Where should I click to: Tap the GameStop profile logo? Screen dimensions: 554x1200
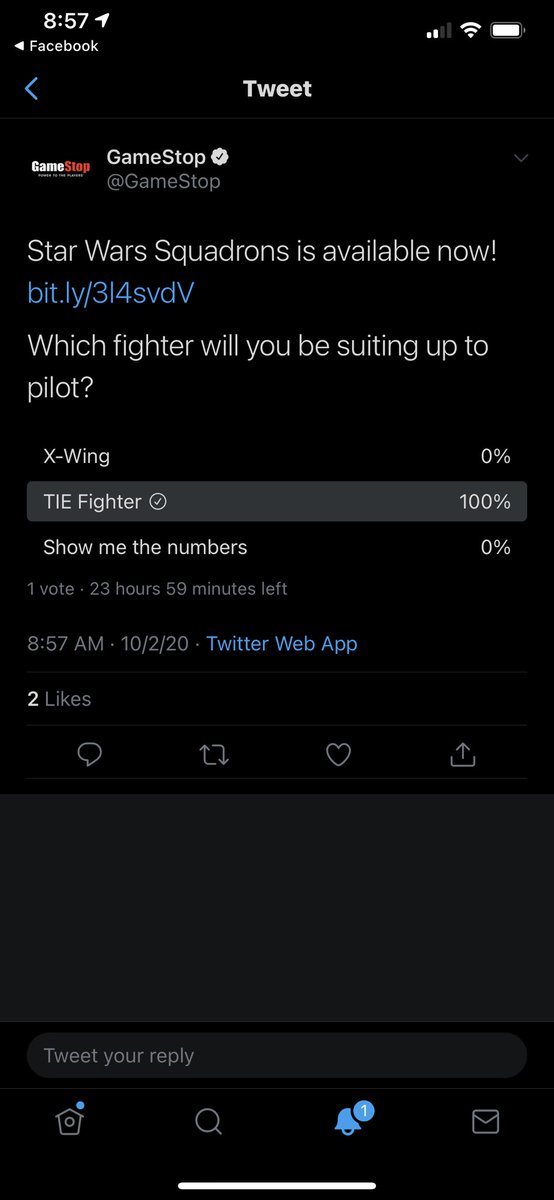pyautogui.click(x=60, y=166)
